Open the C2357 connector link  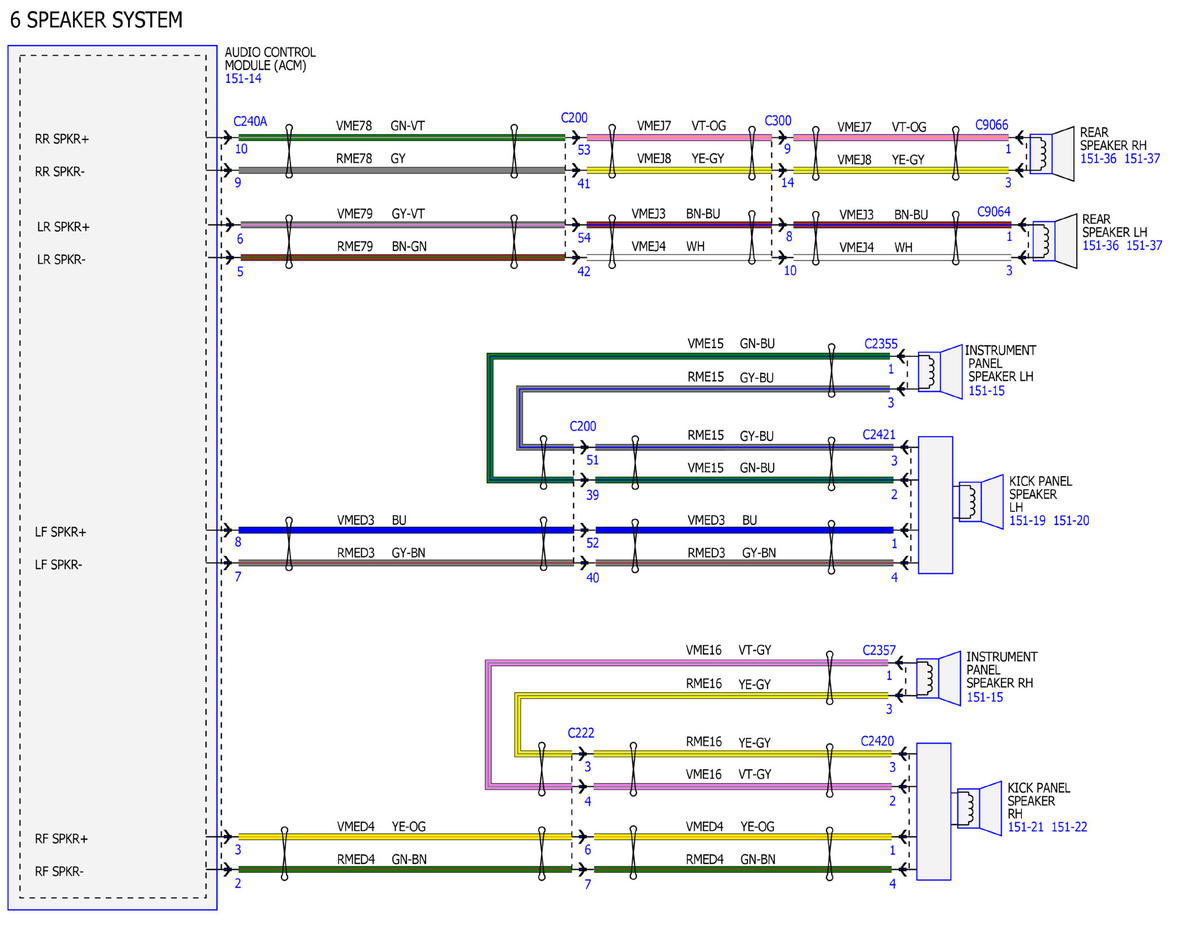point(880,651)
